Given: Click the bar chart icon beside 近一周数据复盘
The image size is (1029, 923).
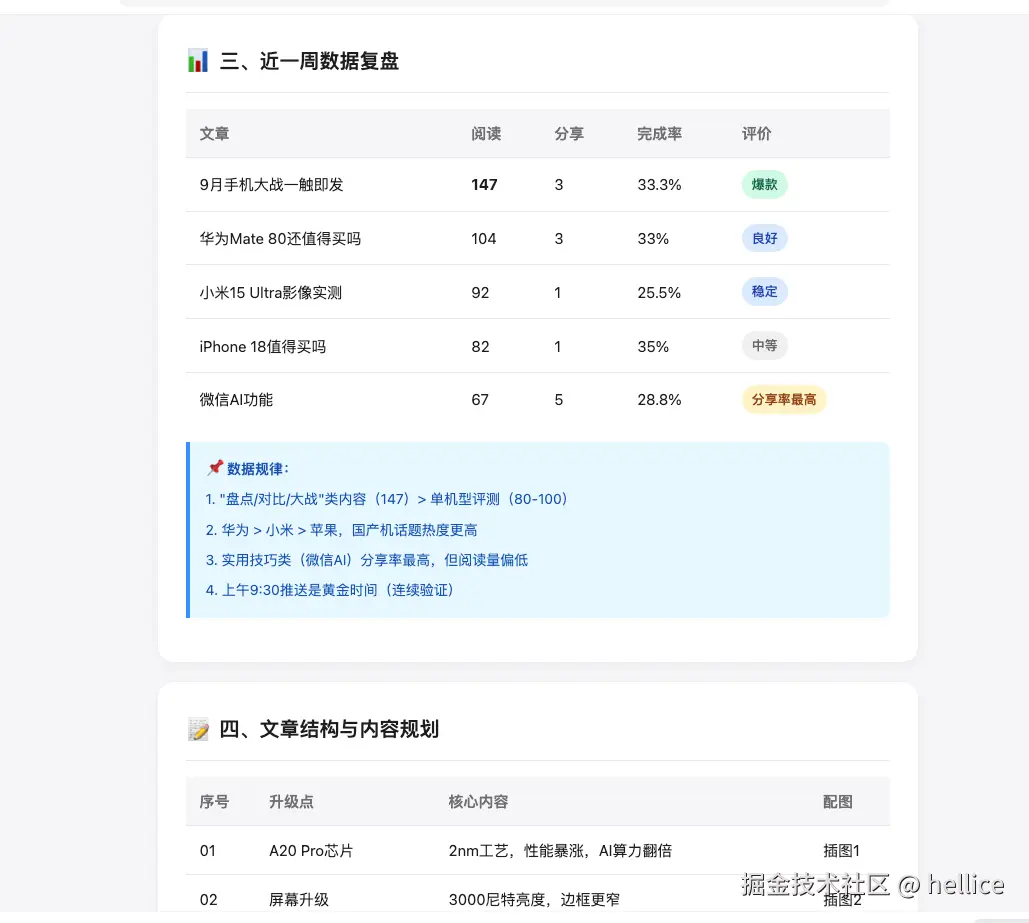Looking at the screenshot, I should click(198, 61).
